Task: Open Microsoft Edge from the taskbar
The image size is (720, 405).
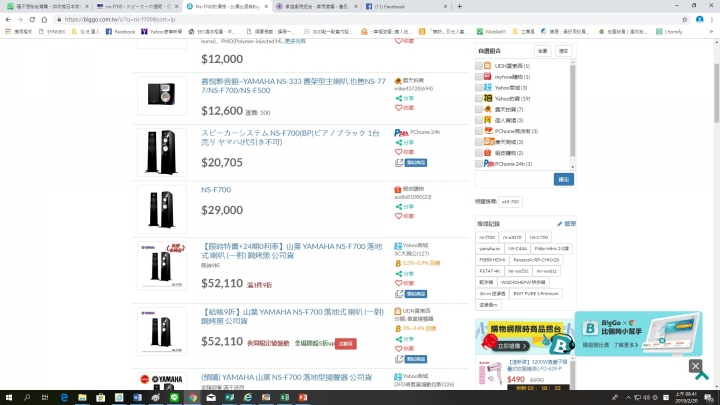Action: tap(64, 398)
